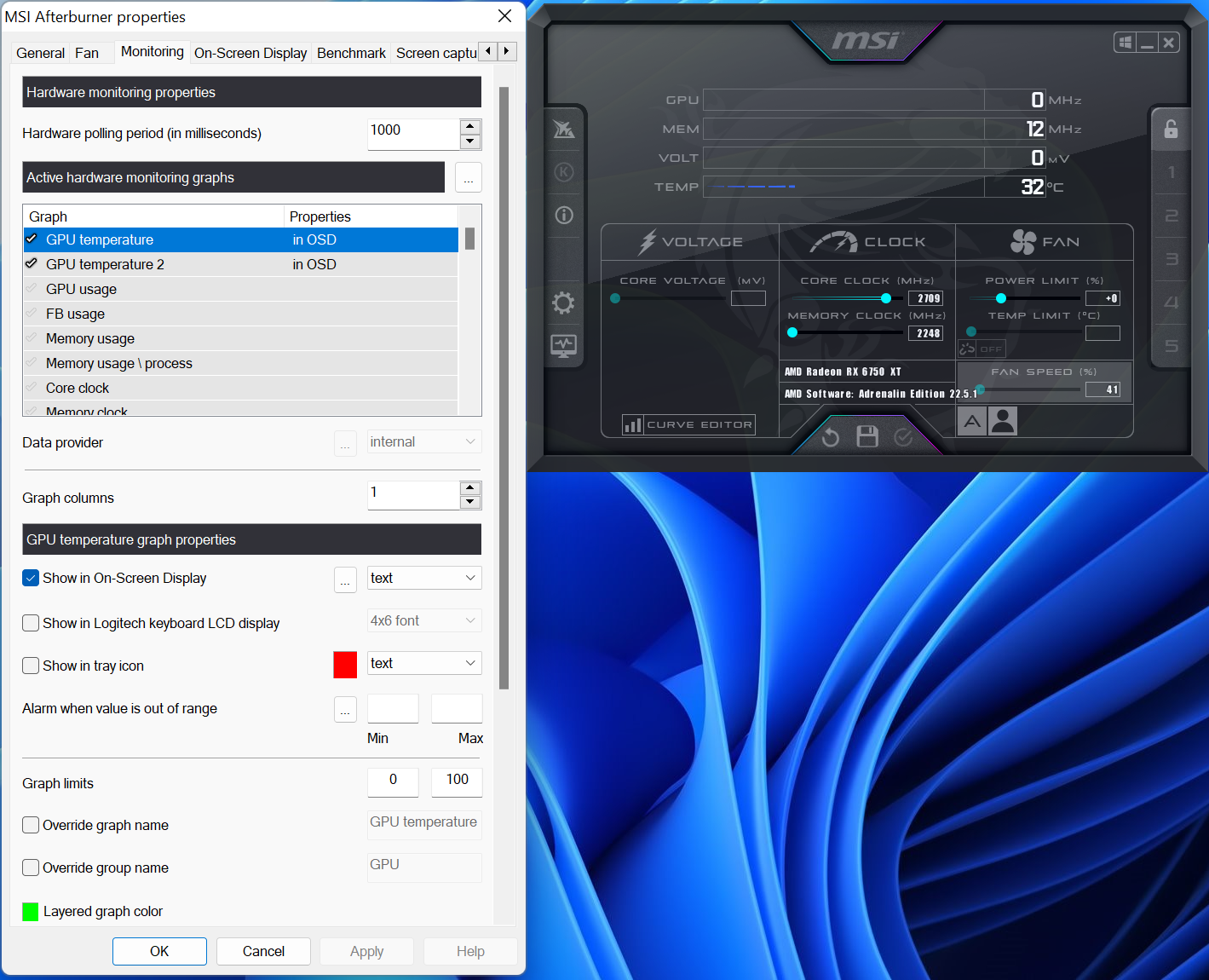The height and width of the screenshot is (980, 1209).
Task: Switch to the Screen capture tab
Action: click(x=435, y=53)
